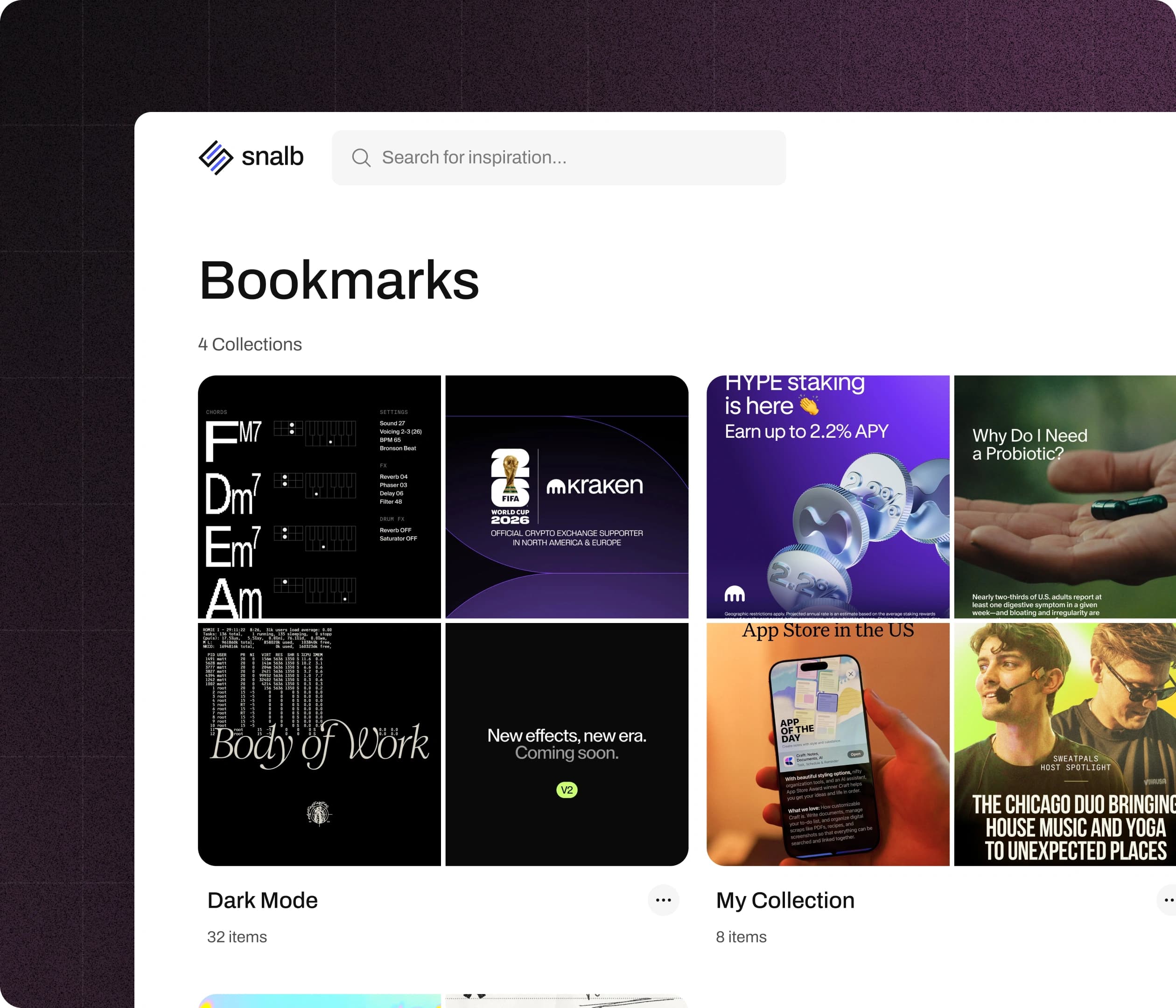Open the My Collection options menu

[x=1167, y=900]
